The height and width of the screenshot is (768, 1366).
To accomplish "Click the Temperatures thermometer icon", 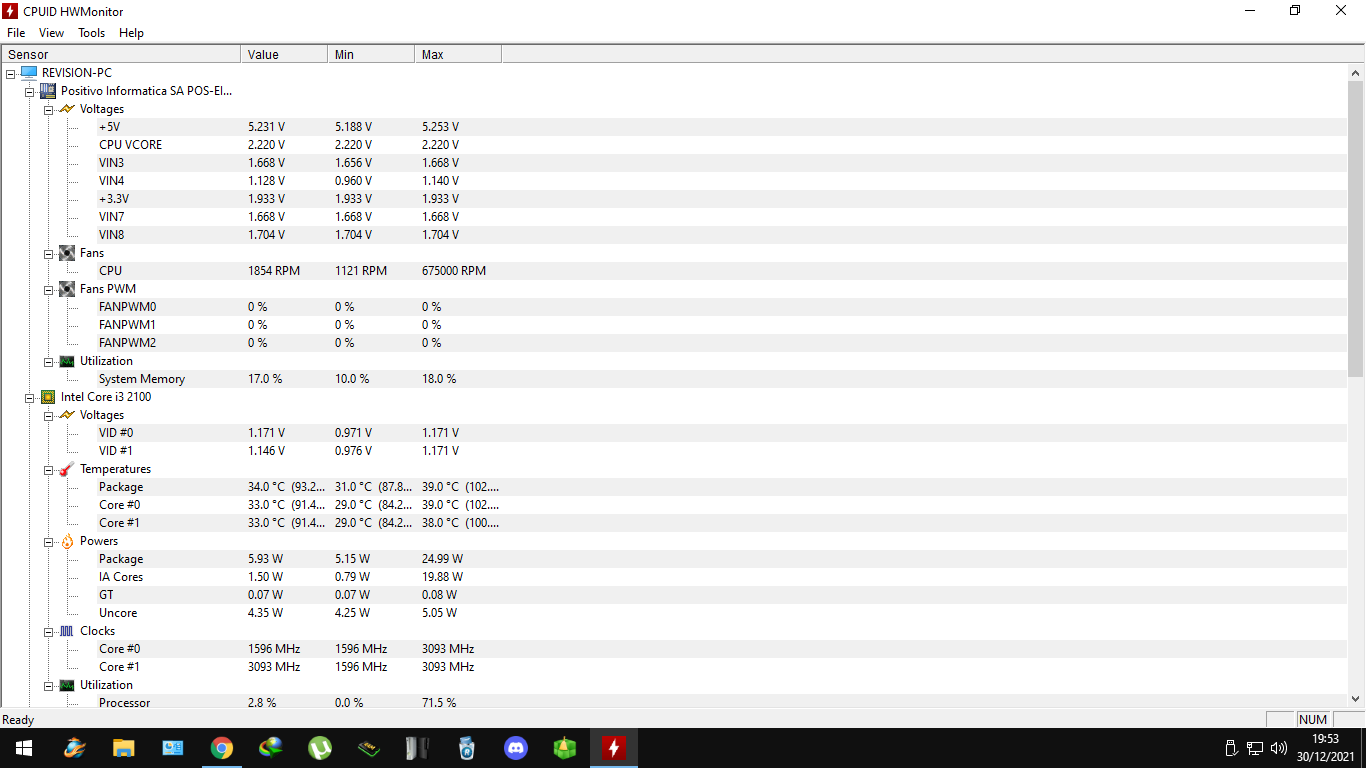I will click(x=67, y=469).
